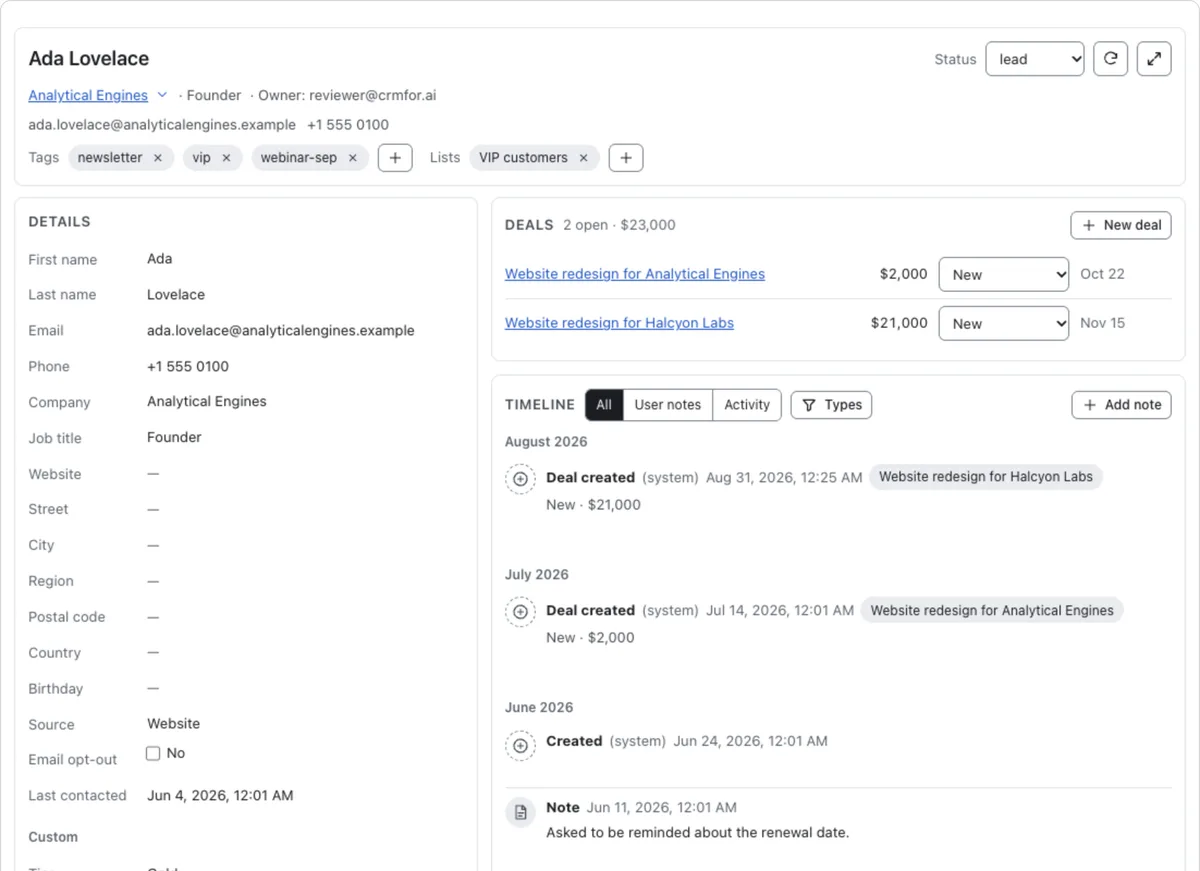Open Website redesign for Analytical Engines deal
The height and width of the screenshot is (871, 1200).
pos(635,274)
